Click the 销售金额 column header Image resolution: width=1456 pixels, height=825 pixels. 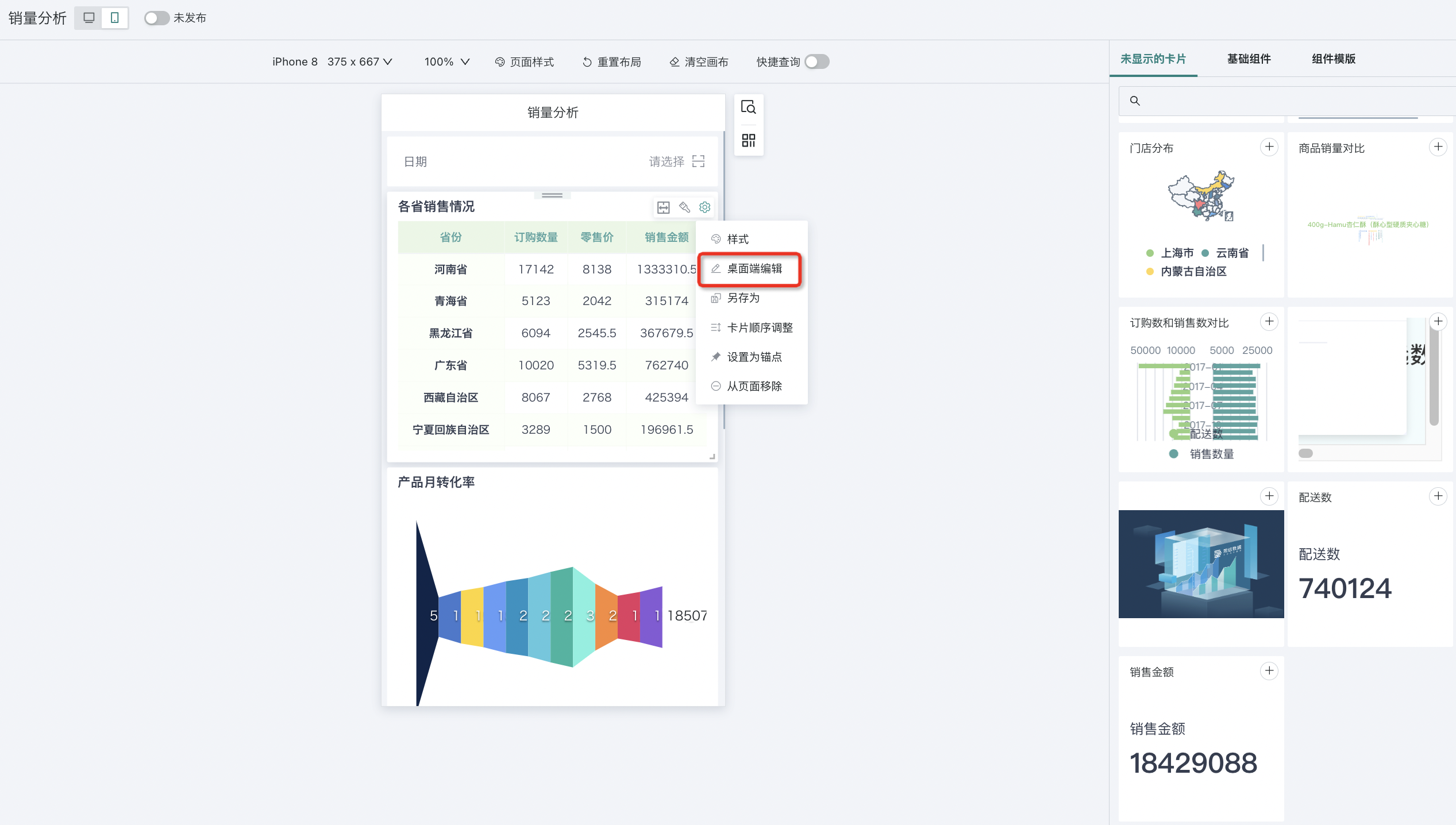pos(667,237)
